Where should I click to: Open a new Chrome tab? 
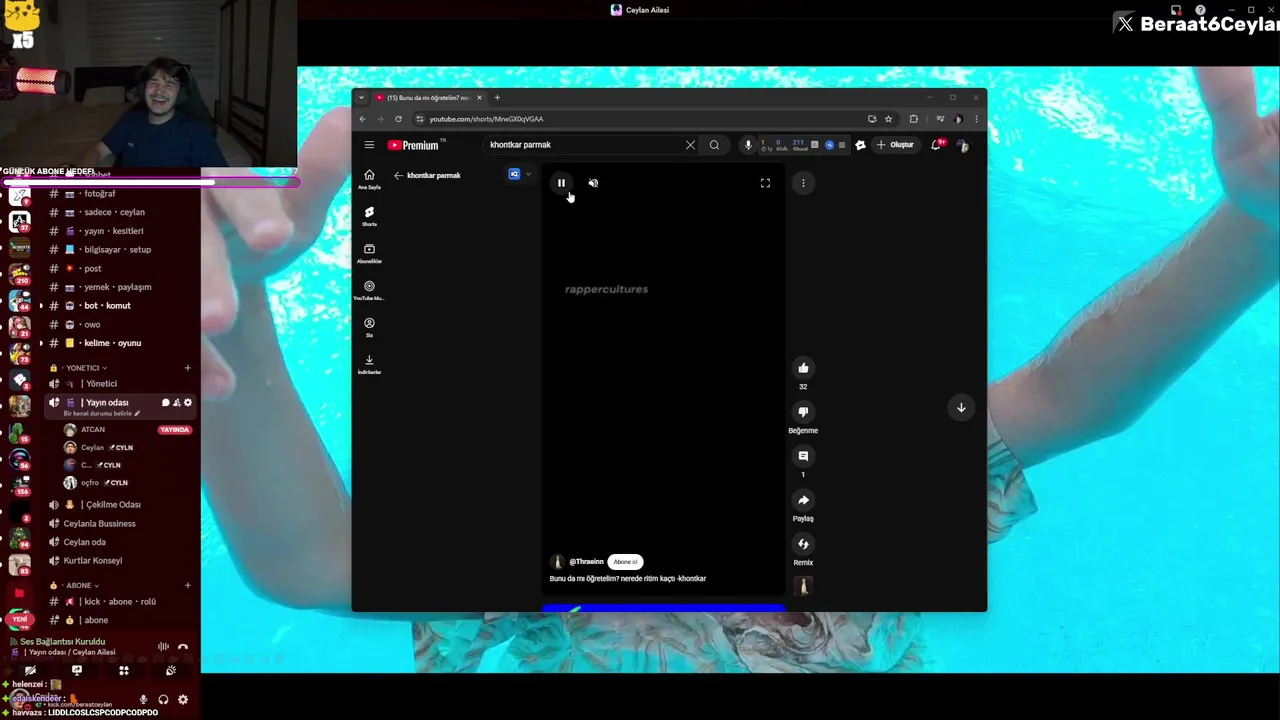pos(497,97)
